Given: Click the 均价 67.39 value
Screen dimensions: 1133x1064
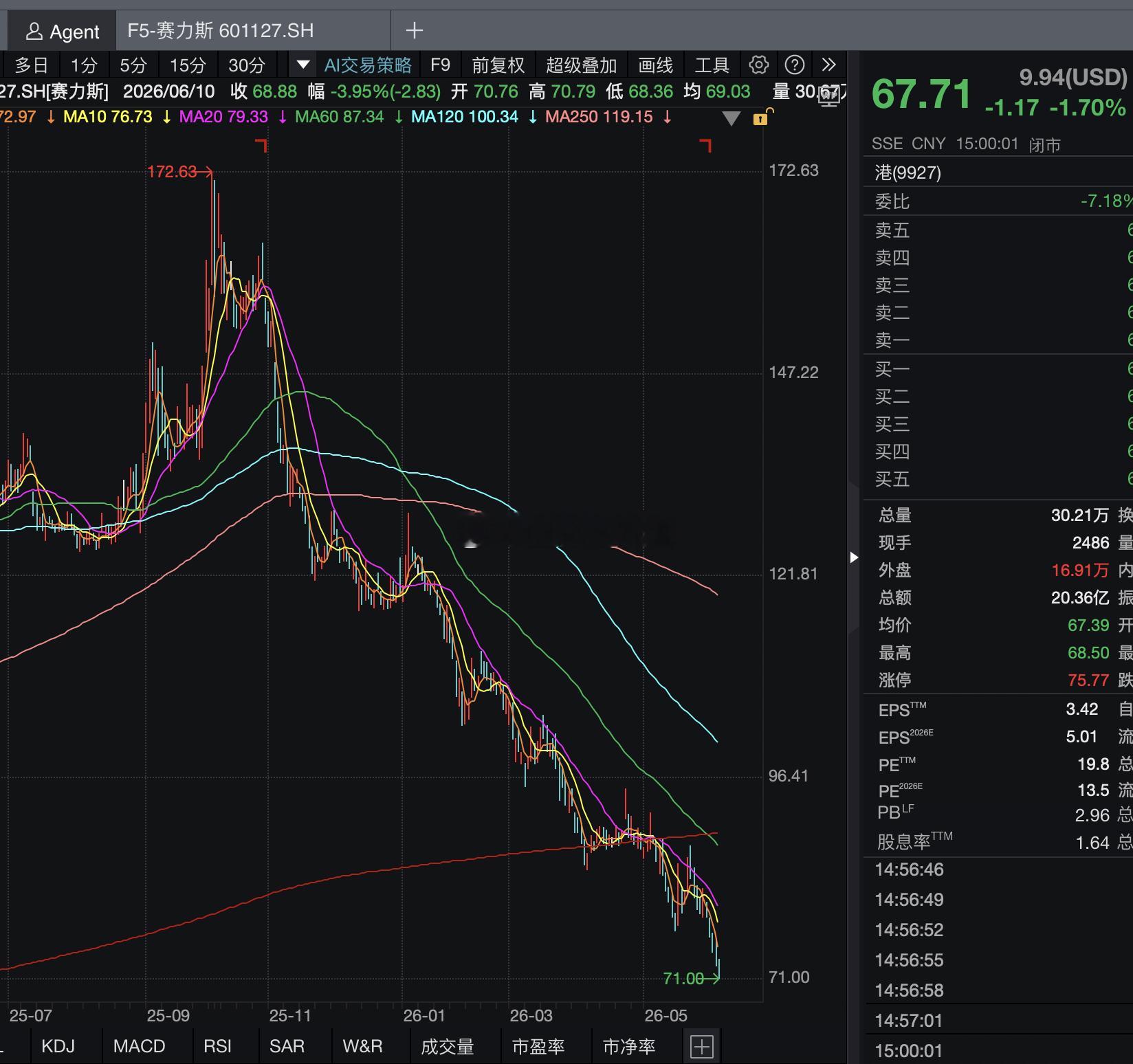Looking at the screenshot, I should click(1088, 625).
